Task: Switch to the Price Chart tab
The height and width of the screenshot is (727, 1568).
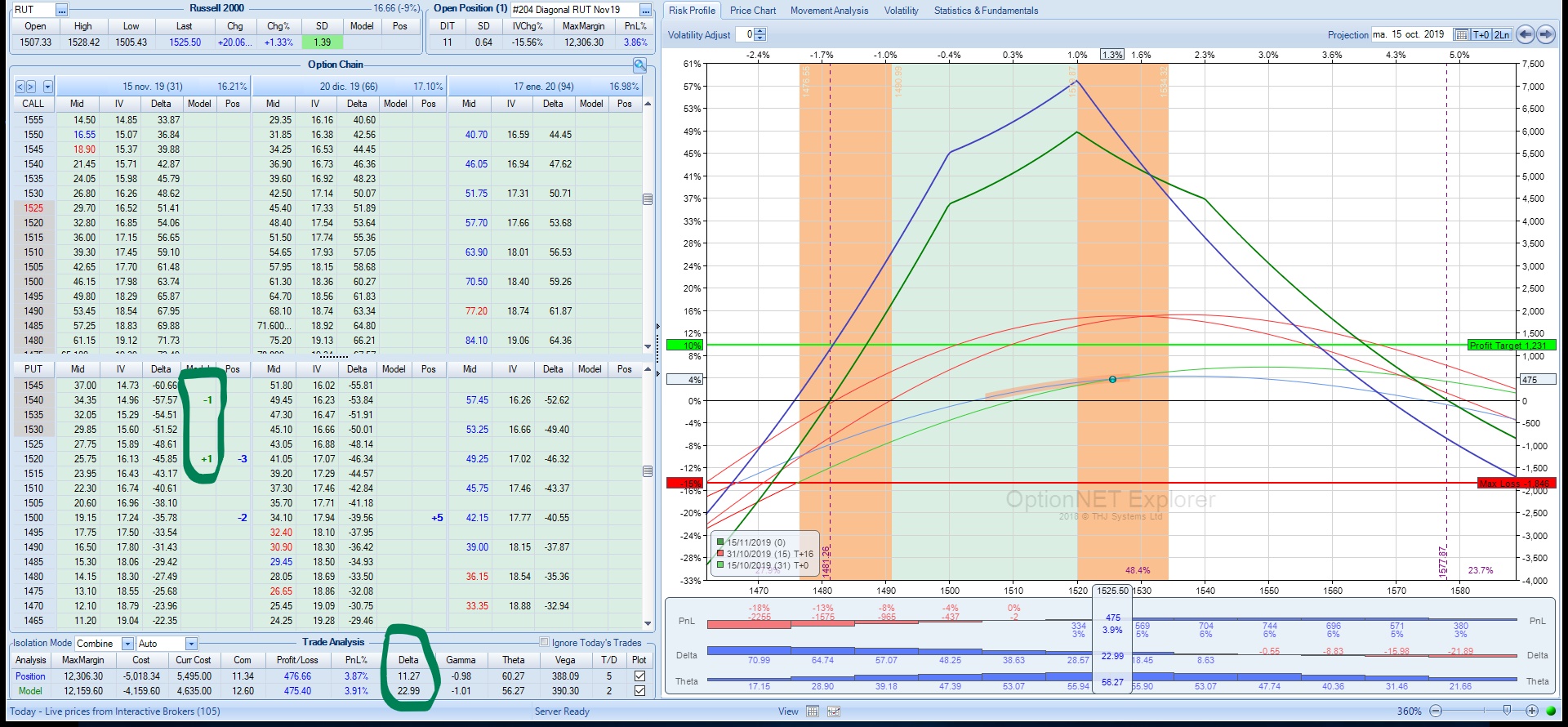Action: coord(752,11)
